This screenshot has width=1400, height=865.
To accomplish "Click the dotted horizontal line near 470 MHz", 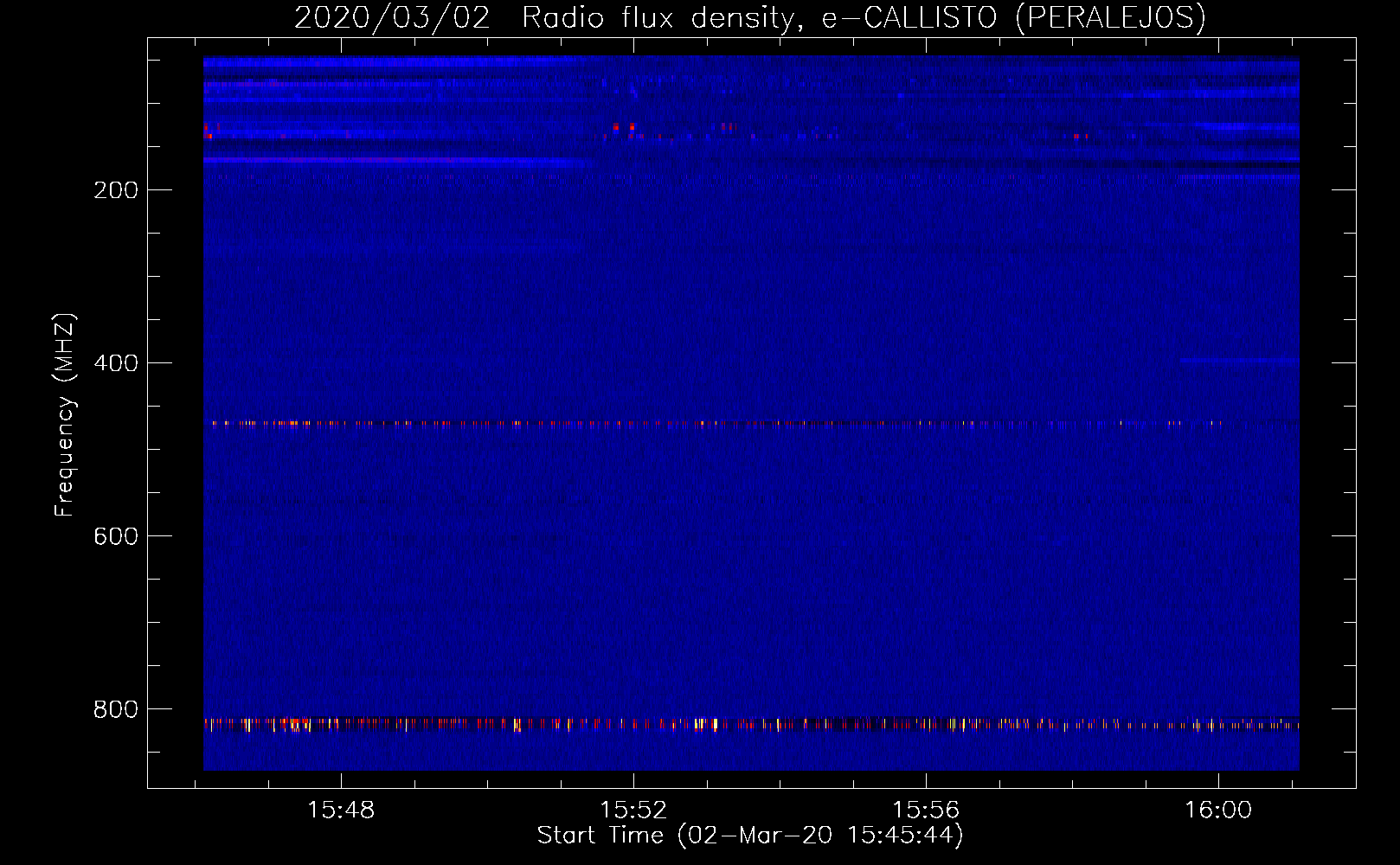I will point(751,424).
